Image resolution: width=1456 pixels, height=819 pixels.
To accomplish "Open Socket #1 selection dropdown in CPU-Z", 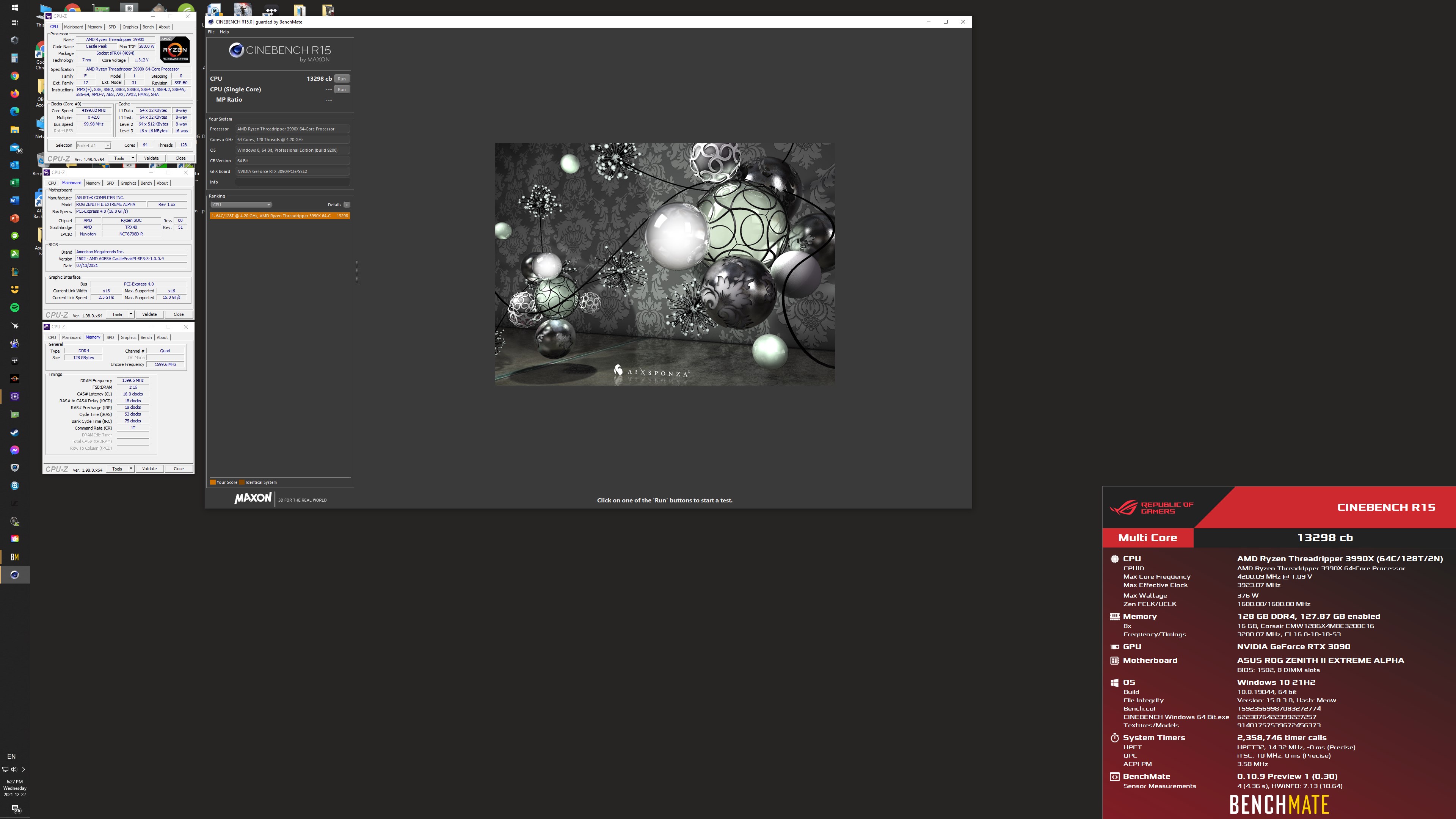I will pyautogui.click(x=93, y=145).
